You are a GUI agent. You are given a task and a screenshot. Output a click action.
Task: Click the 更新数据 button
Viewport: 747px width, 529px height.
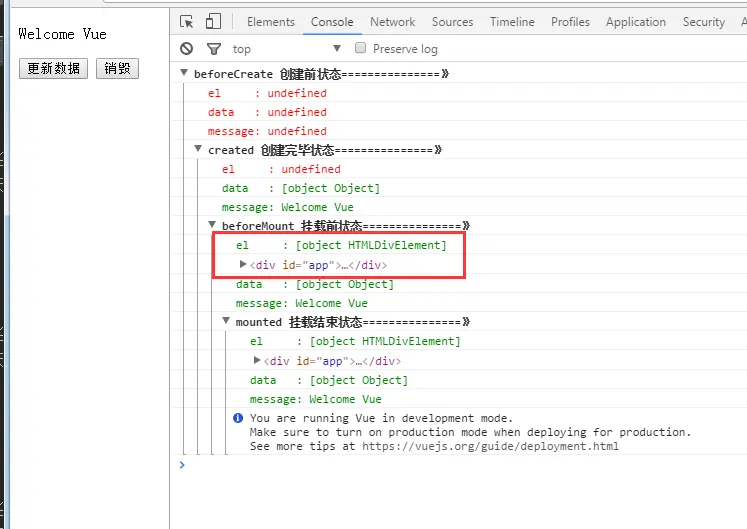coord(53,69)
